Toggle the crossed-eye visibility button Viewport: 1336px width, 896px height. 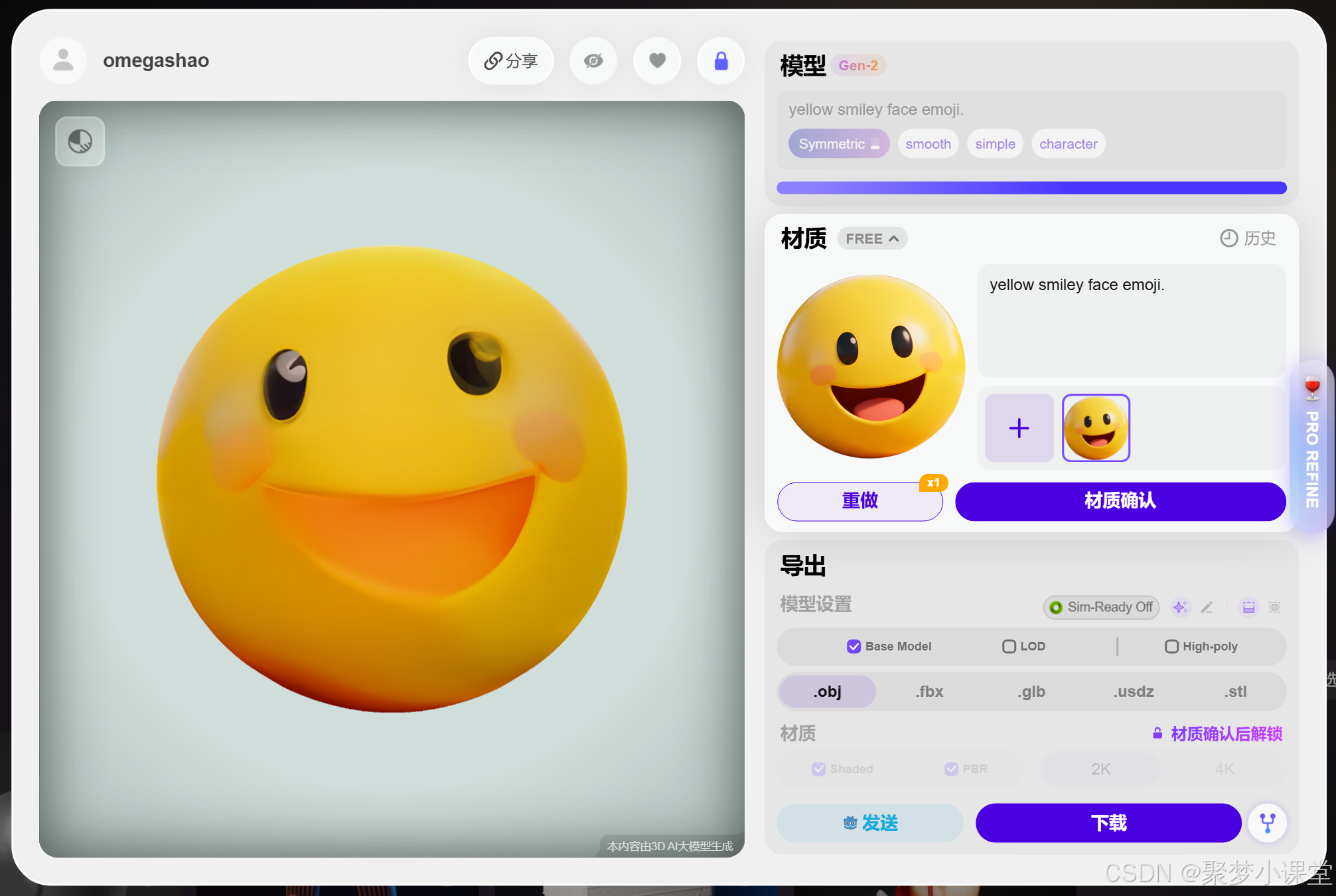pos(593,61)
